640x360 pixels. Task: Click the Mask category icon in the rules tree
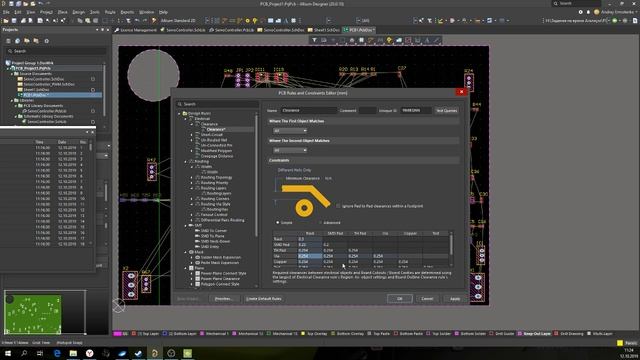click(191, 252)
